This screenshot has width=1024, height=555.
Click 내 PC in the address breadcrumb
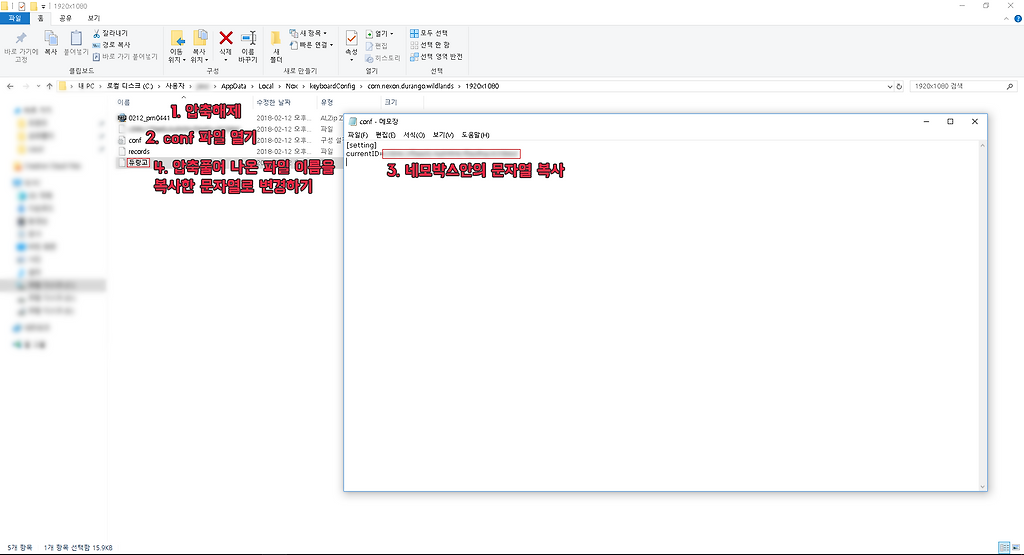click(86, 86)
